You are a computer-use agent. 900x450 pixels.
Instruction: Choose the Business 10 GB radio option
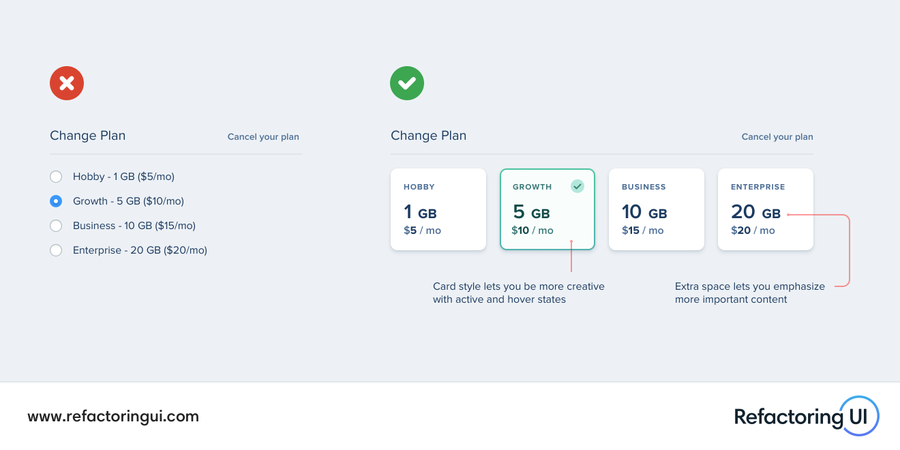coord(56,226)
